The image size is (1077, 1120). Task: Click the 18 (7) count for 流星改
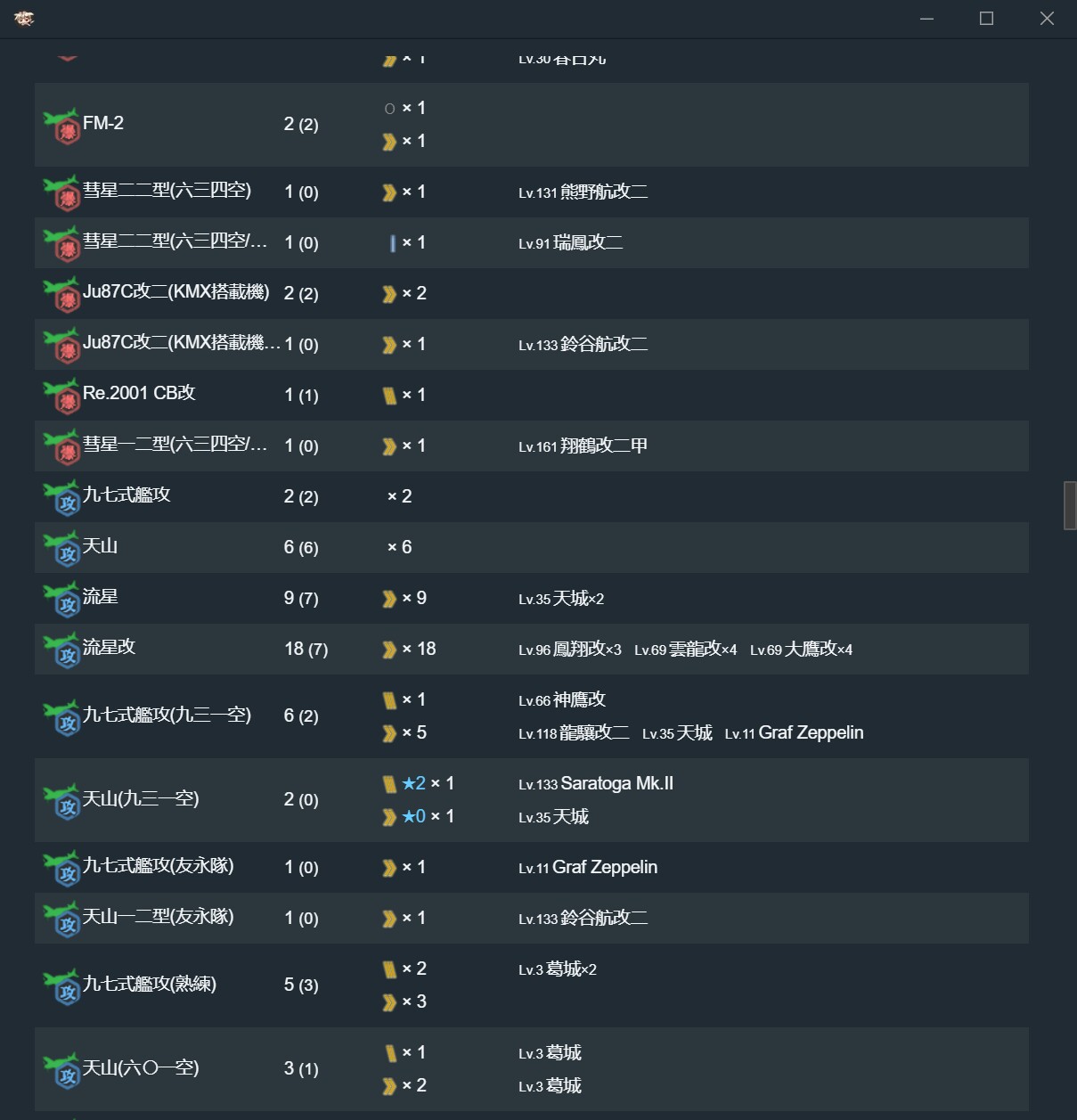(306, 650)
